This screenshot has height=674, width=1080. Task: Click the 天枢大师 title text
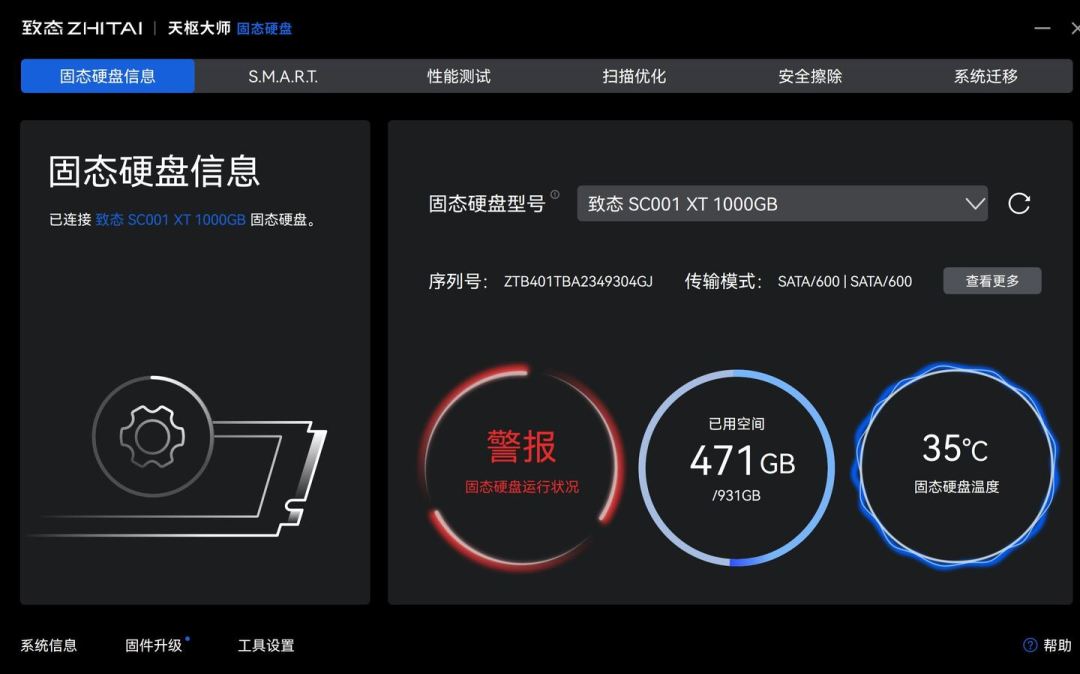(198, 28)
